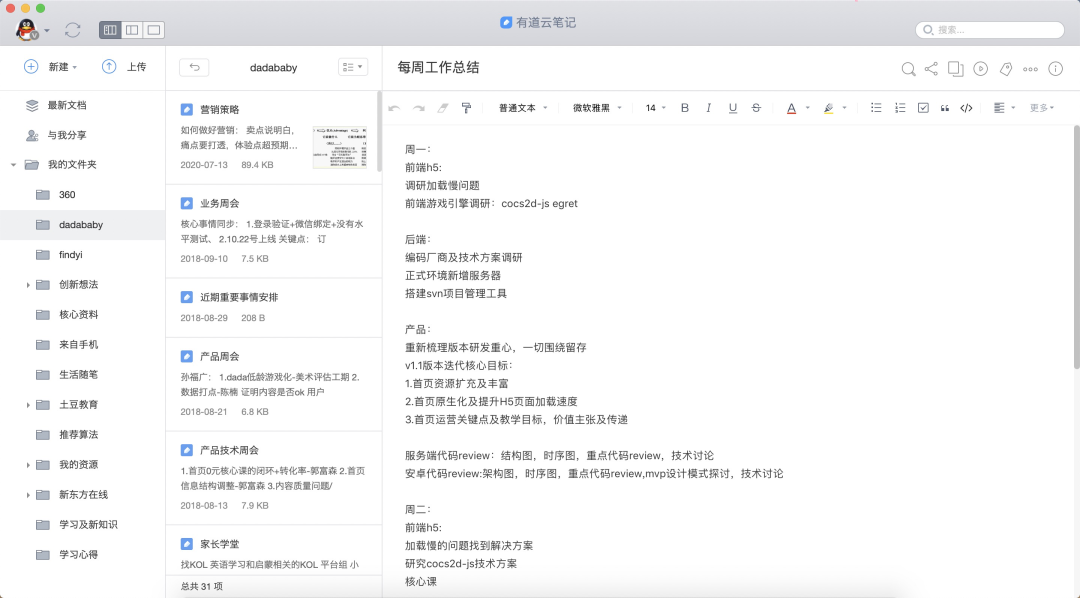Open the font size 14 dropdown

[x=656, y=107]
